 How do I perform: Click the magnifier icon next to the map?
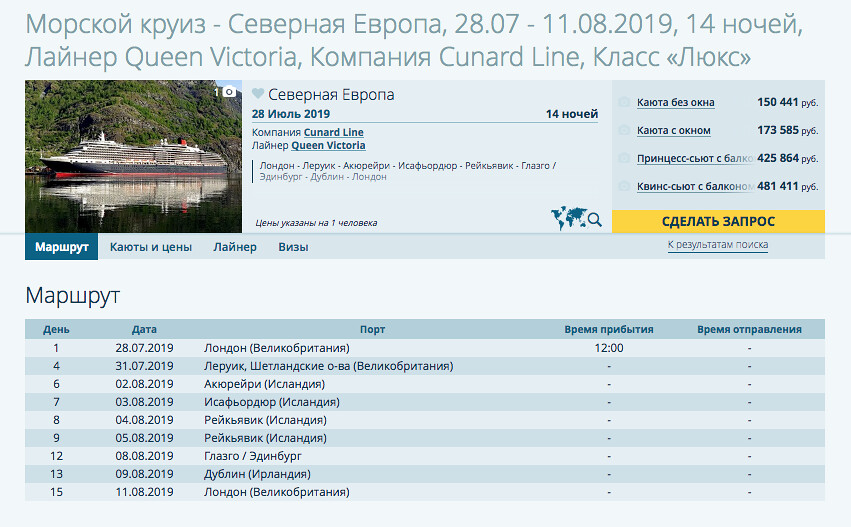pyautogui.click(x=595, y=220)
